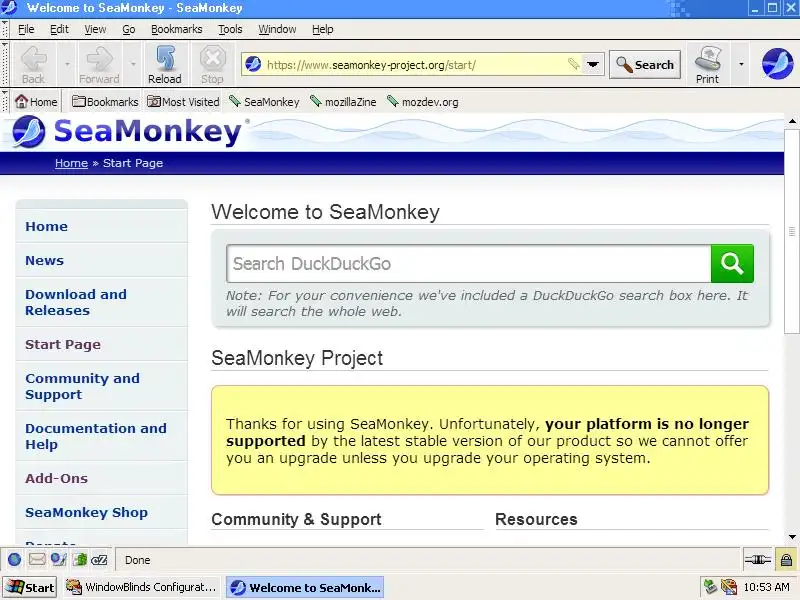Collapse the menu bar using its grippy

pyautogui.click(x=5, y=29)
